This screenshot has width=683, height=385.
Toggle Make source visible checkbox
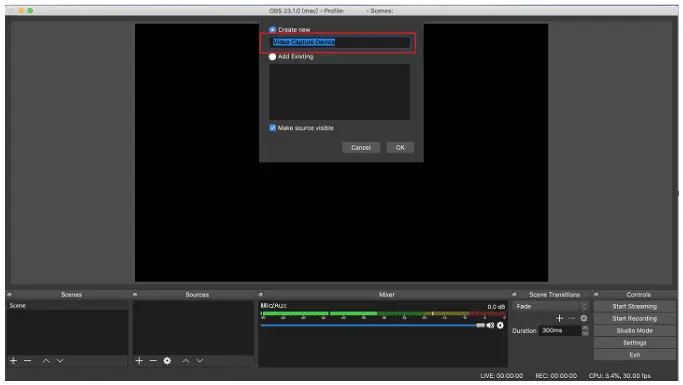(273, 128)
